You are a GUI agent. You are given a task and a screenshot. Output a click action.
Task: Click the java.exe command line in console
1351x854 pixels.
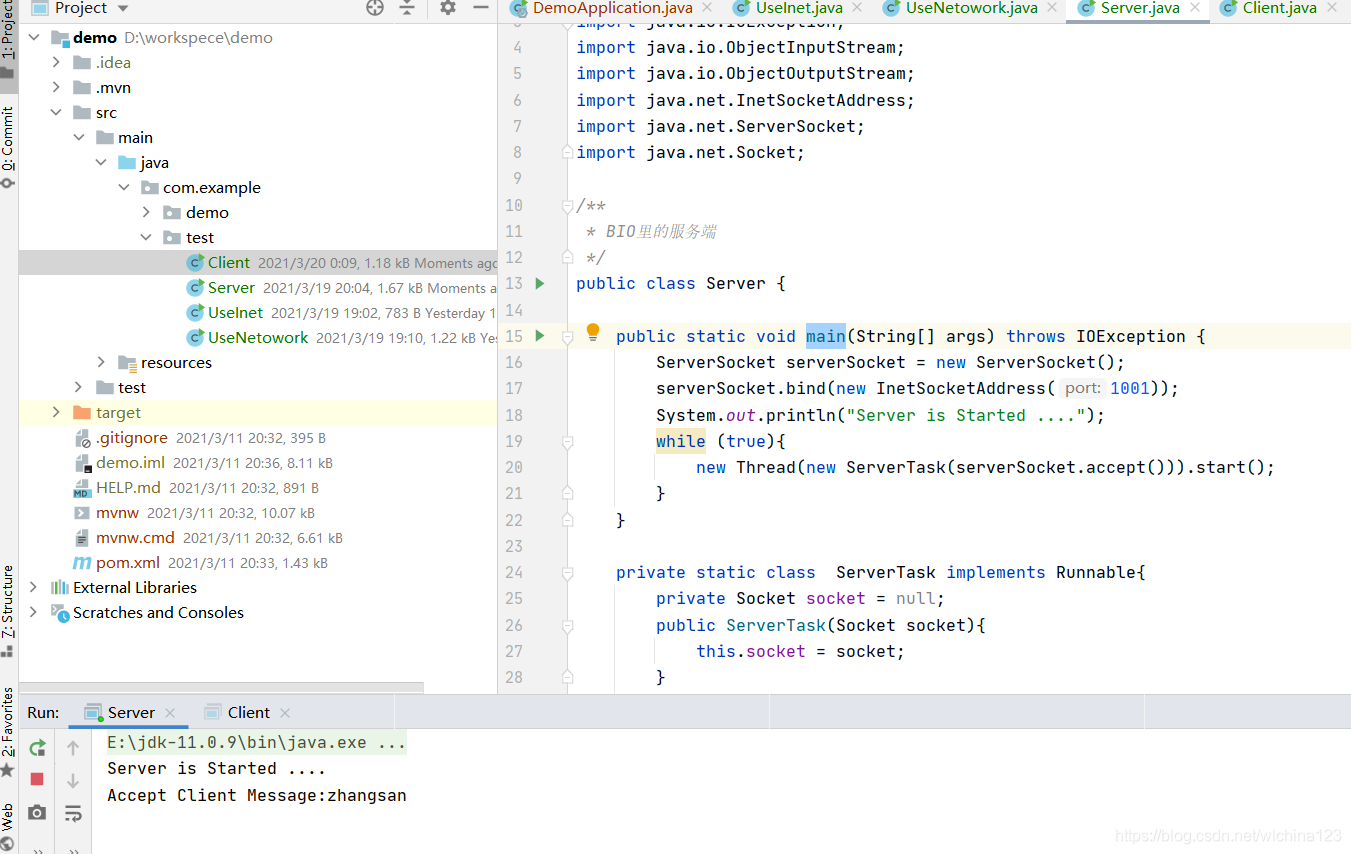[x=257, y=743]
